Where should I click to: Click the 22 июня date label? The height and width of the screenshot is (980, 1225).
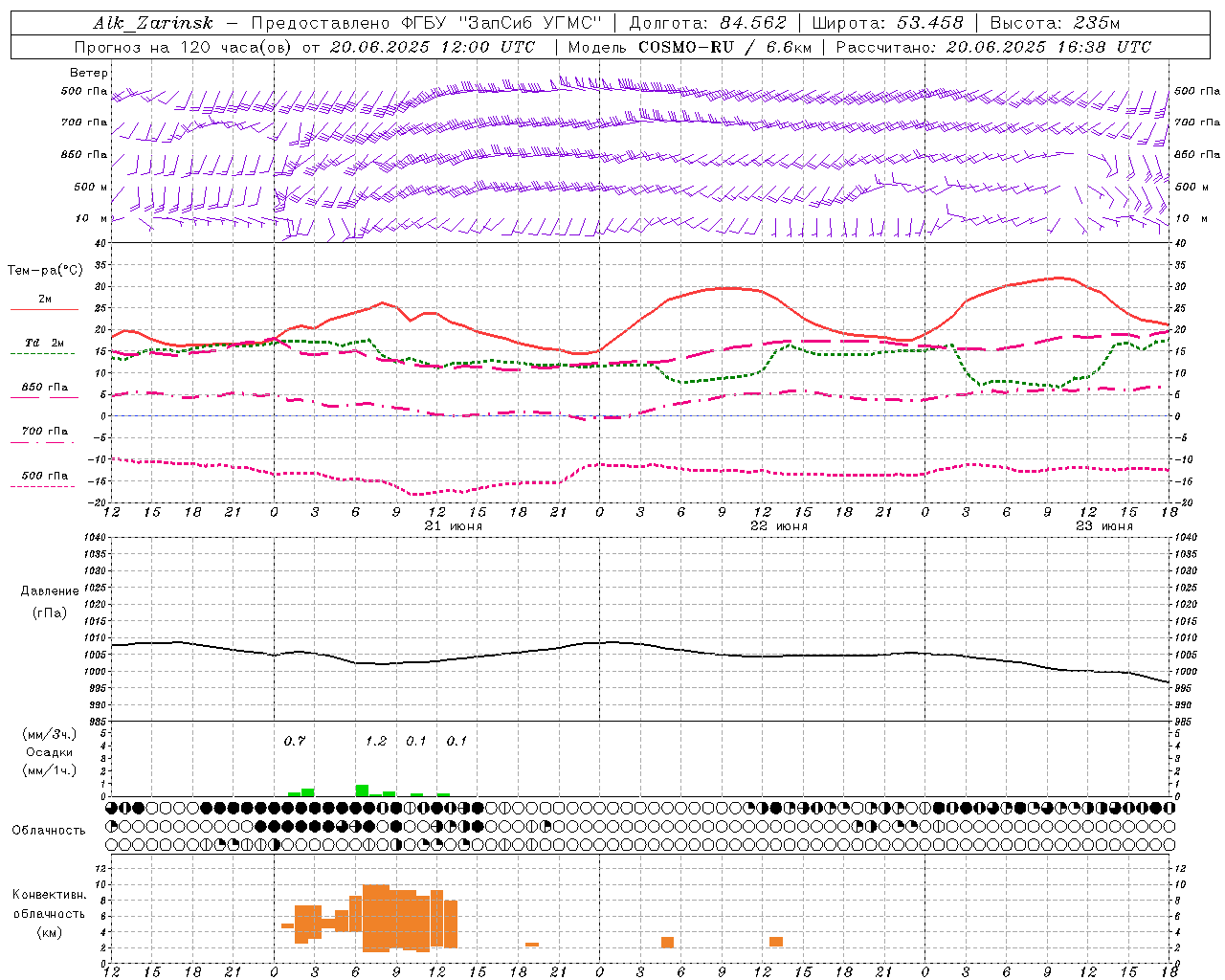pos(779,525)
